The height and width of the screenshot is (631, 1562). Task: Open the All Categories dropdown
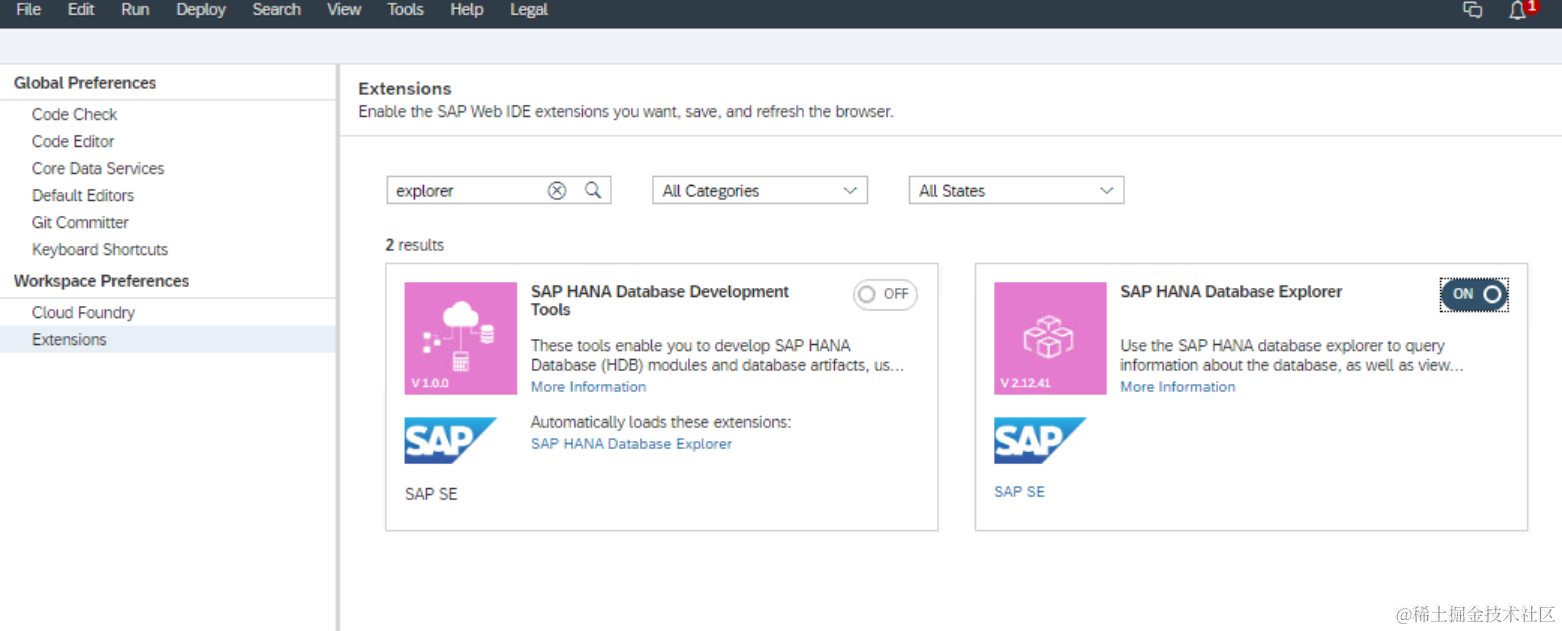[760, 190]
